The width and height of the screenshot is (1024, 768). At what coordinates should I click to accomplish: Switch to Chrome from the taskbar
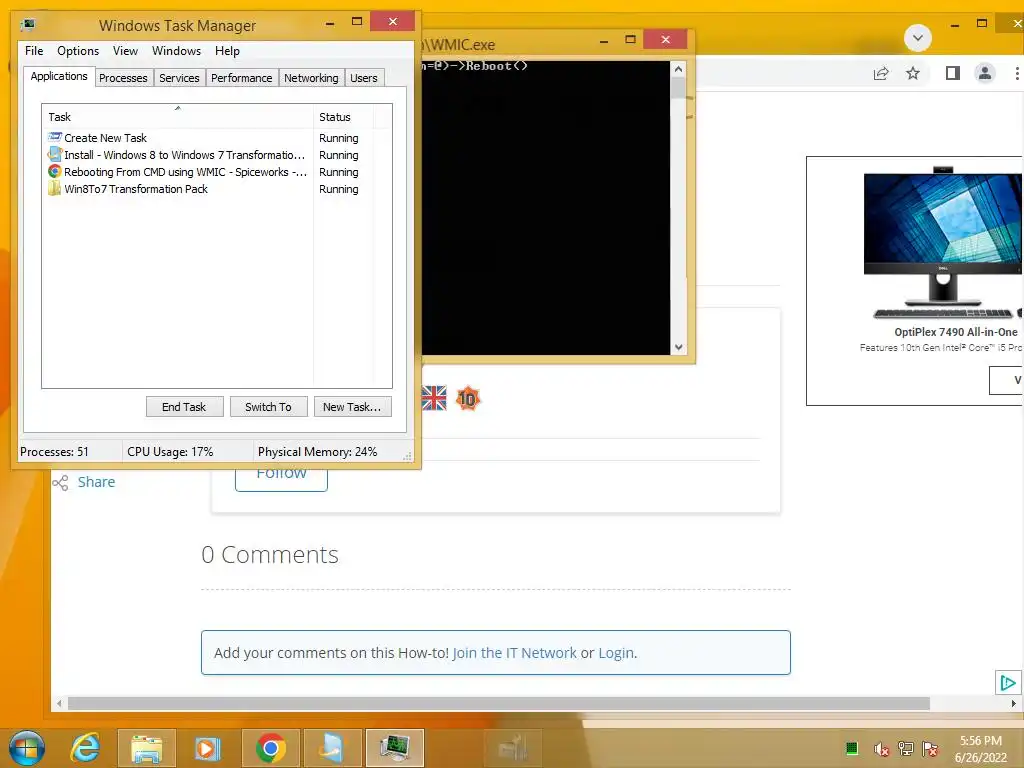[x=270, y=748]
